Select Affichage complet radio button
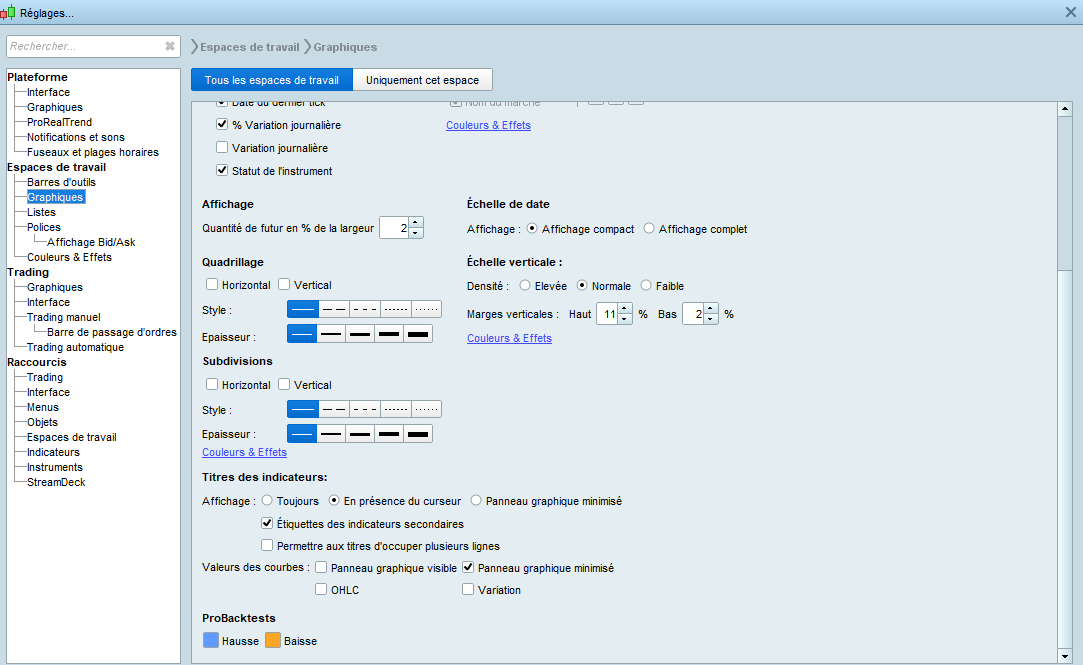Screen dimensions: 1083x665 [x=649, y=228]
